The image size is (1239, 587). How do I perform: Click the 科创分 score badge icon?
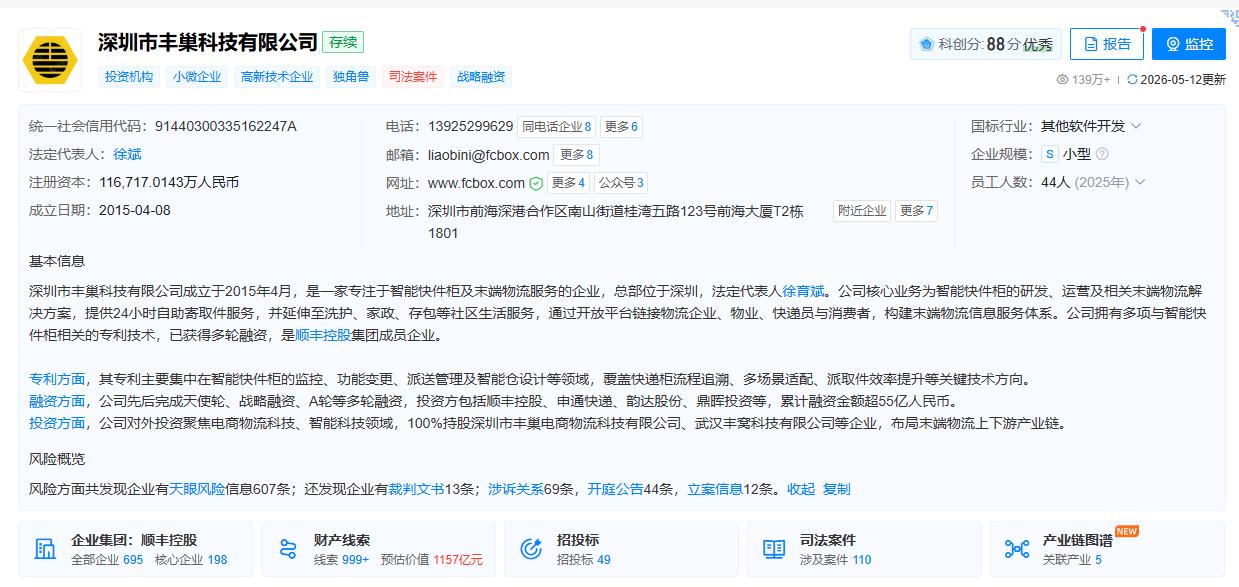point(926,44)
